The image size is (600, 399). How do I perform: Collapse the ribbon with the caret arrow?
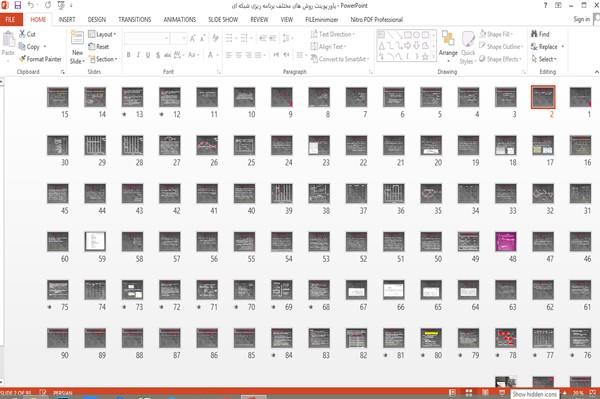(596, 72)
